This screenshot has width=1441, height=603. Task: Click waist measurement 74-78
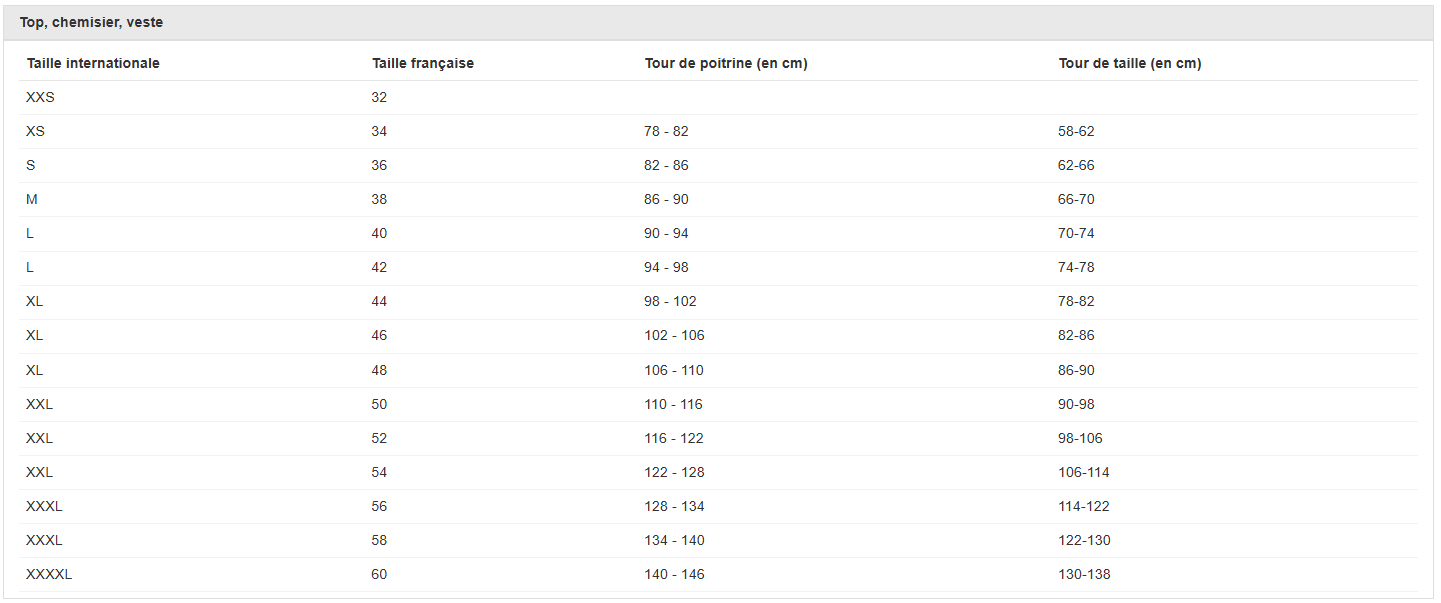[1076, 267]
